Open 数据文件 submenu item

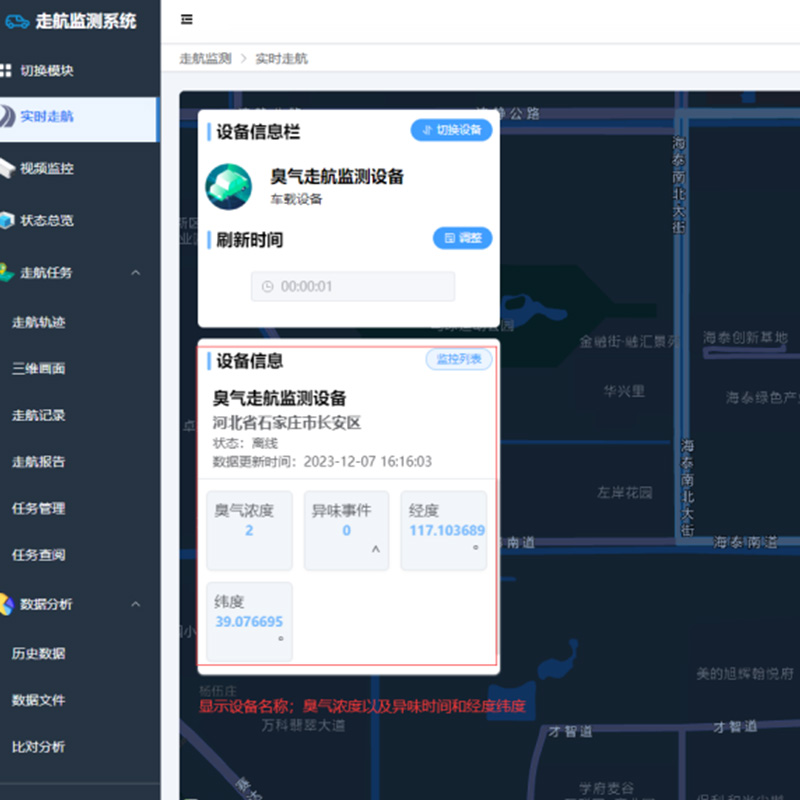(39, 700)
